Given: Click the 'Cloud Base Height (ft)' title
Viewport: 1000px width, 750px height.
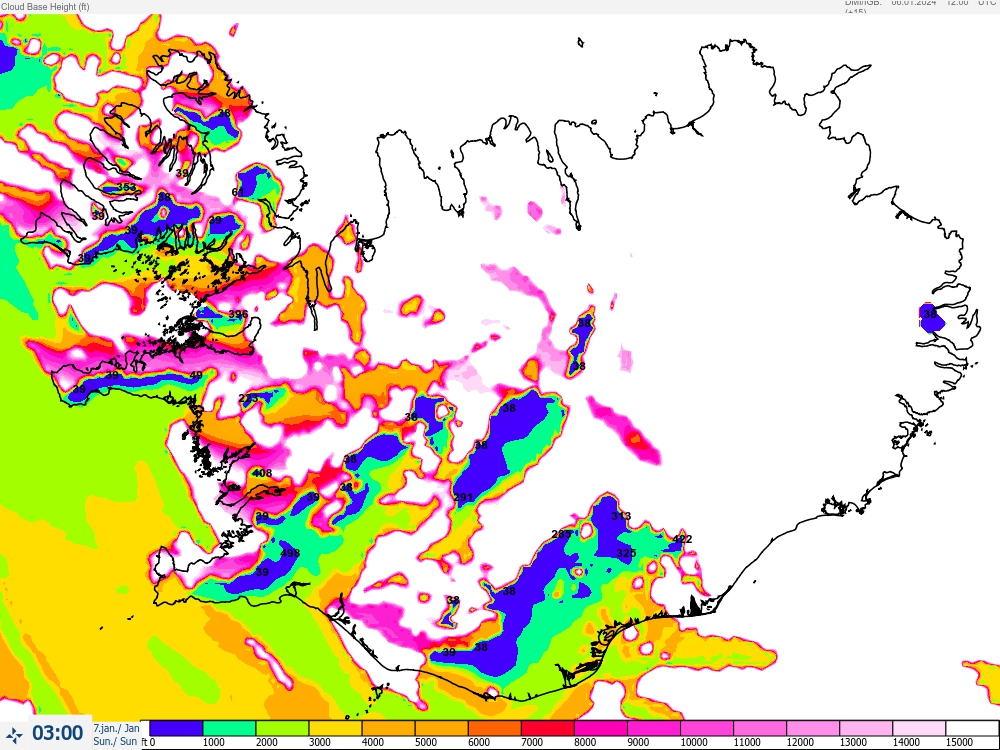Looking at the screenshot, I should 45,6.
